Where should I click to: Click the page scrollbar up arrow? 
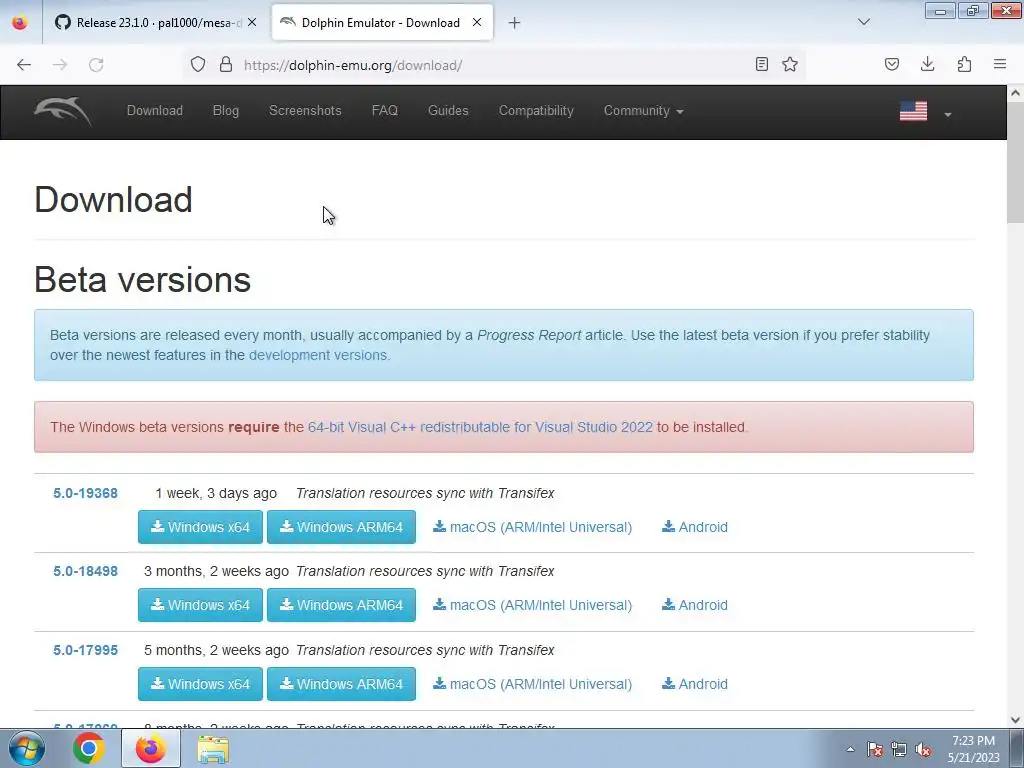click(1016, 93)
